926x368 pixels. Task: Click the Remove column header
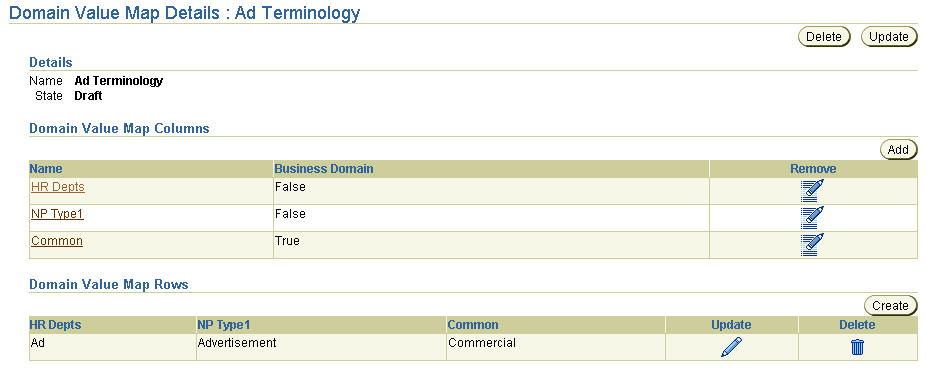coord(813,168)
